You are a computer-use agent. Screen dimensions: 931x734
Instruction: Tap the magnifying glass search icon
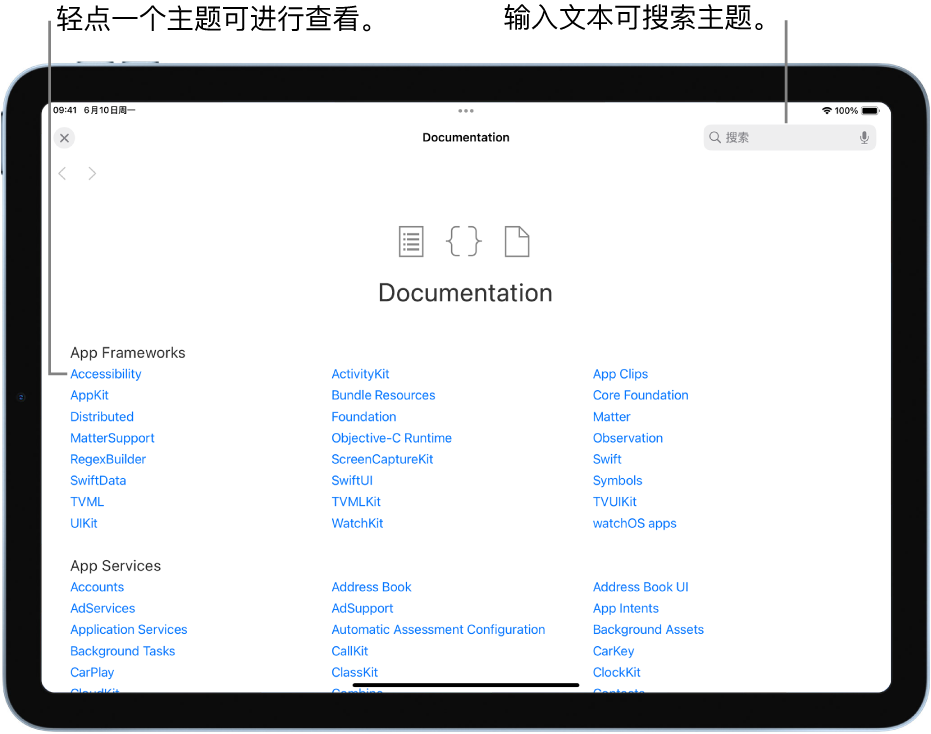pyautogui.click(x=715, y=138)
